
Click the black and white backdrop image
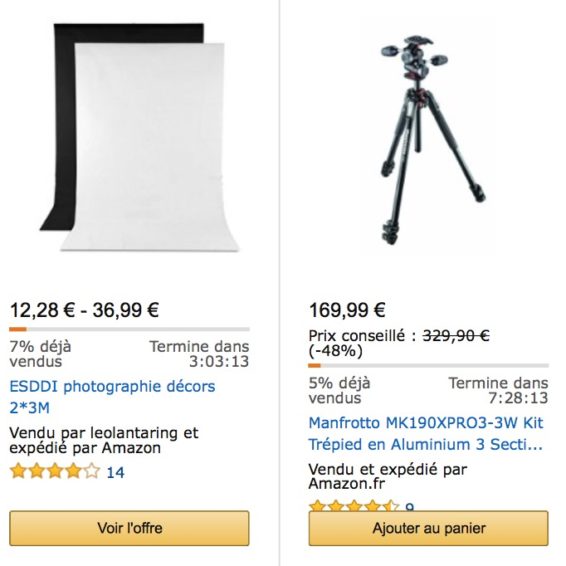pos(139,137)
